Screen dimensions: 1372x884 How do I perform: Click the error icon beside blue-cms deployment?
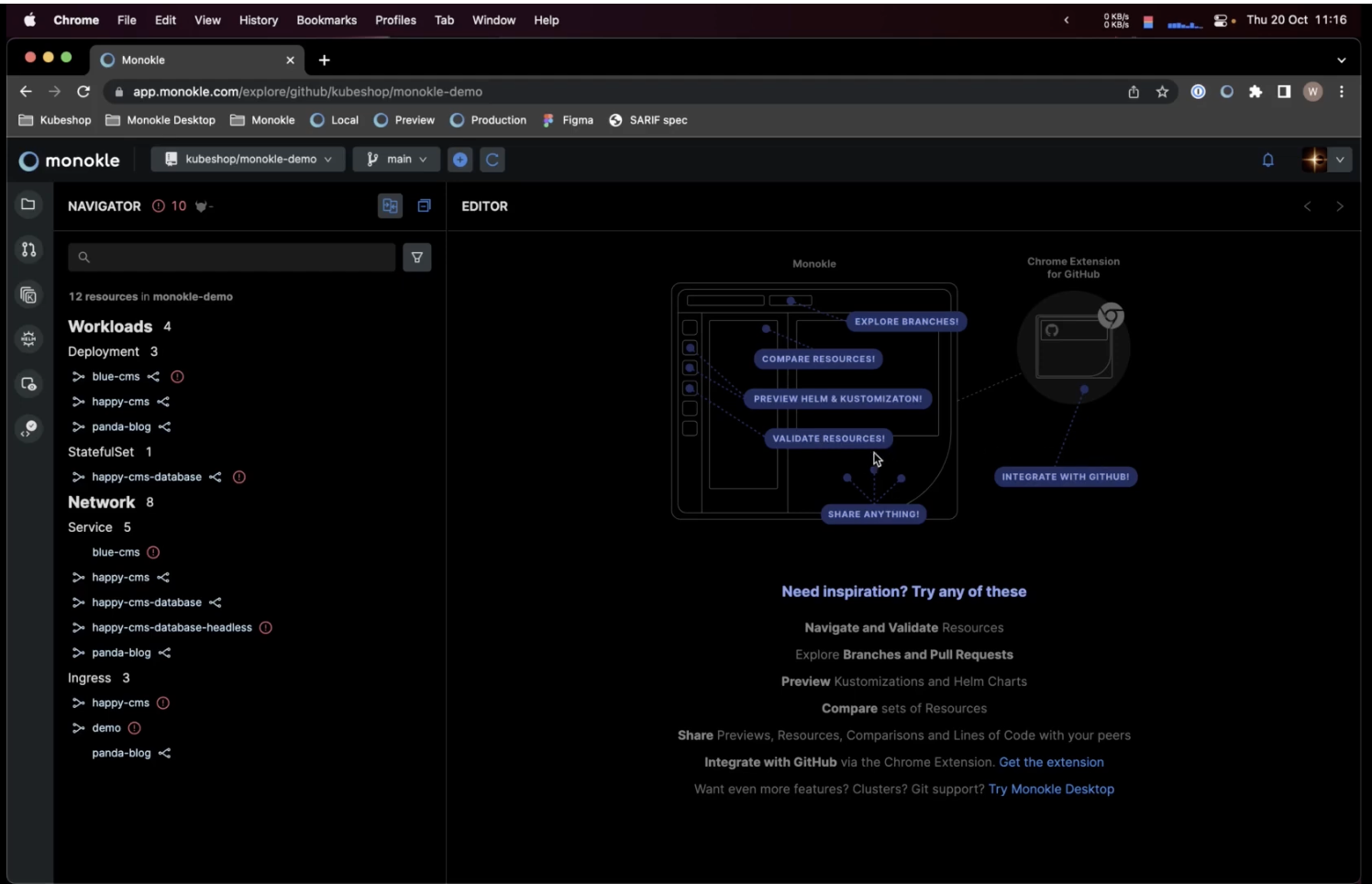point(177,377)
